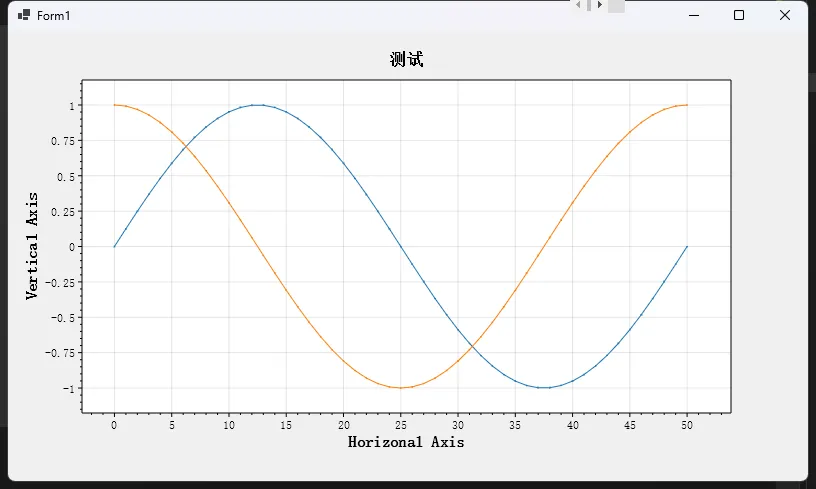The image size is (816, 489).
Task: Click the horizontal axis tick label 10
Action: coord(229,425)
